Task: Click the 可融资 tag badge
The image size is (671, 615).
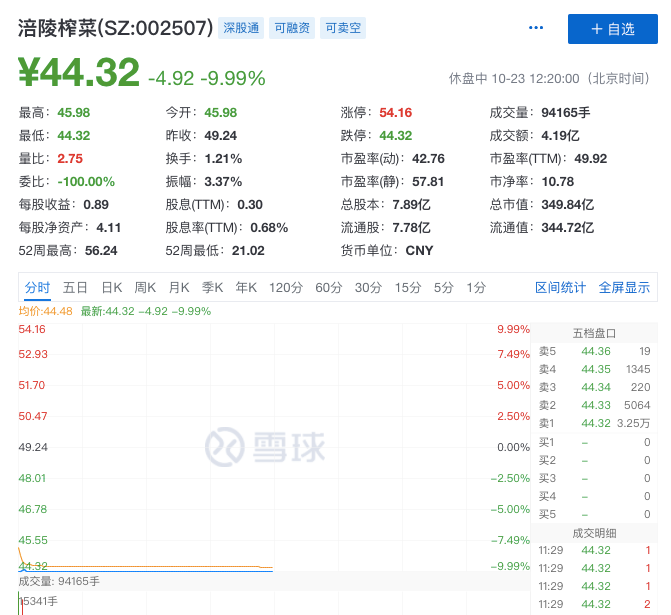Action: pos(292,28)
